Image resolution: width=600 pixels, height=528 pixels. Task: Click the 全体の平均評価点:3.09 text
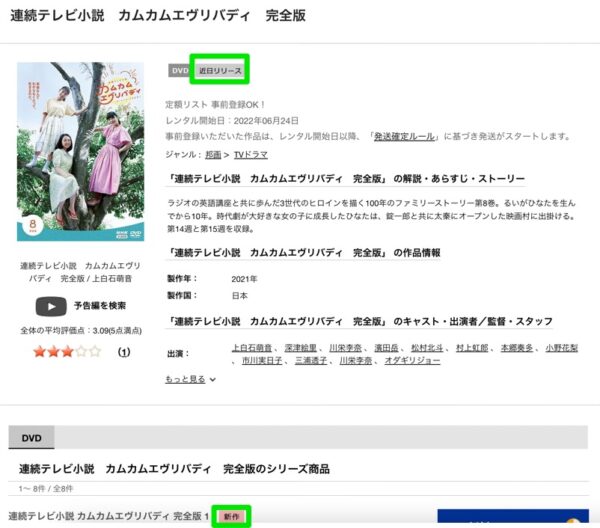click(x=81, y=331)
